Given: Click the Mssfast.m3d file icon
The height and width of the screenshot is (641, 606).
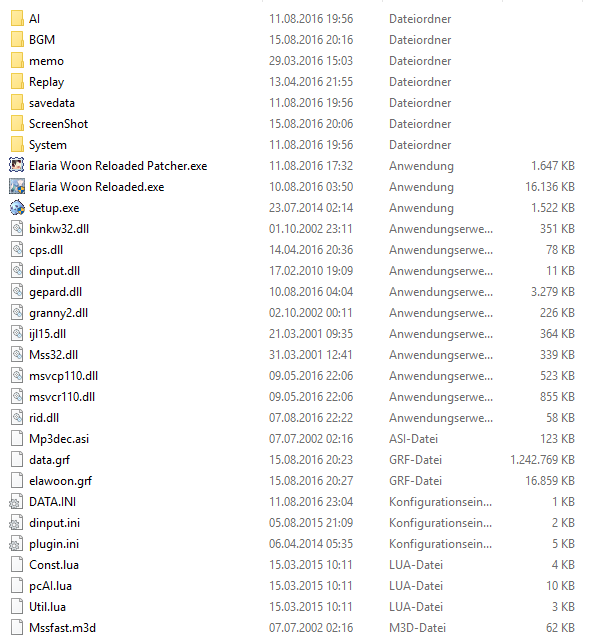Looking at the screenshot, I should [17, 628].
